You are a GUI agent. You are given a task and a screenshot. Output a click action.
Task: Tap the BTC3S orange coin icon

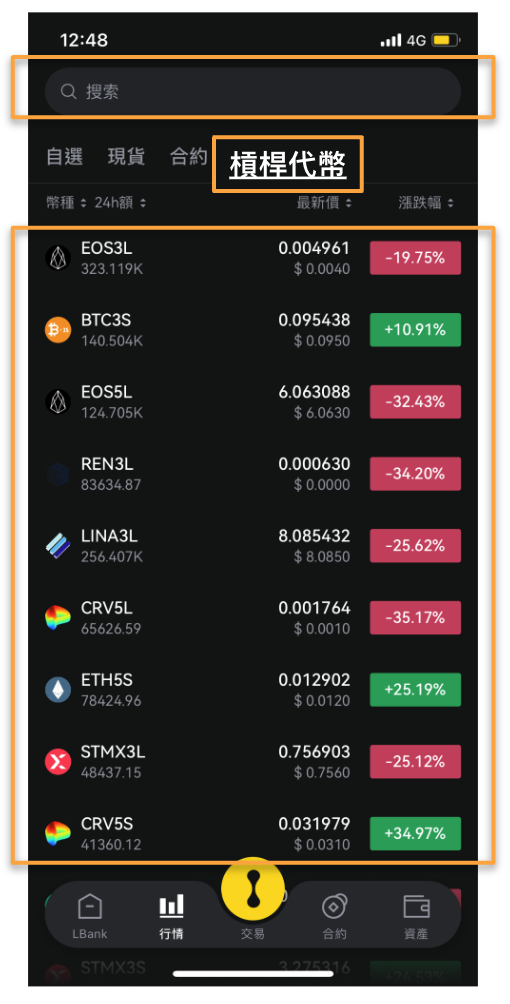(x=58, y=330)
